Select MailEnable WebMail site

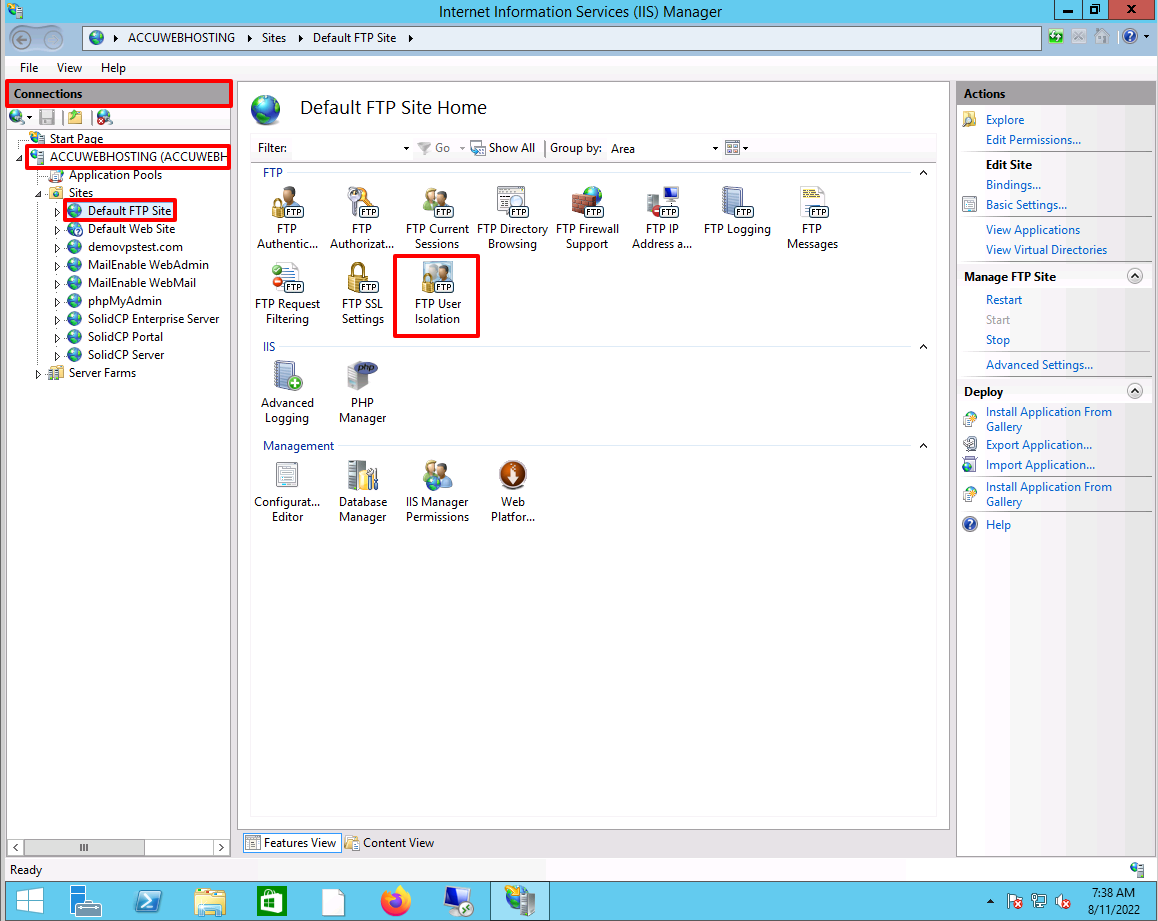click(142, 283)
